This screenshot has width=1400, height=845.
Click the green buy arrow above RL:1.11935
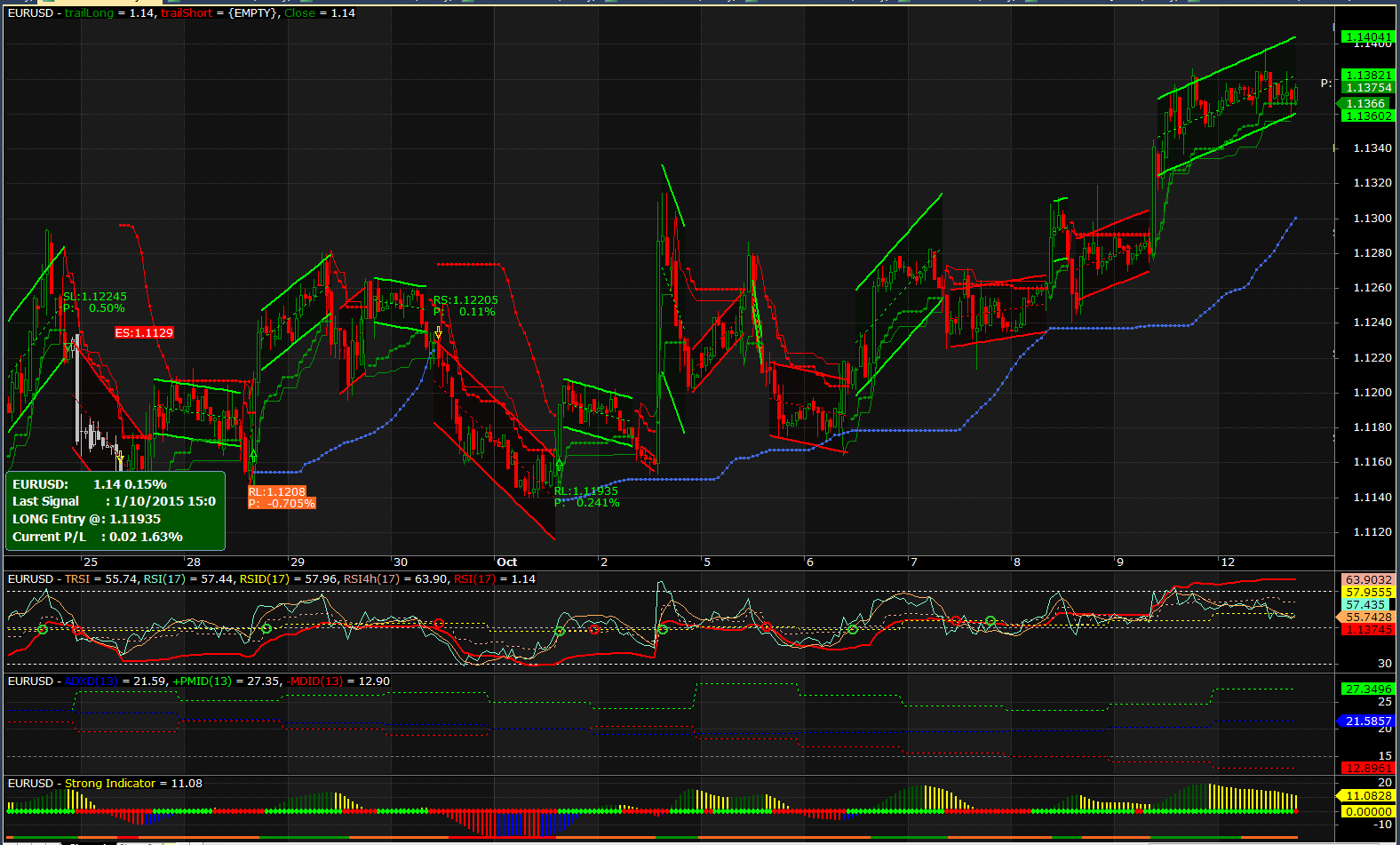coord(559,464)
